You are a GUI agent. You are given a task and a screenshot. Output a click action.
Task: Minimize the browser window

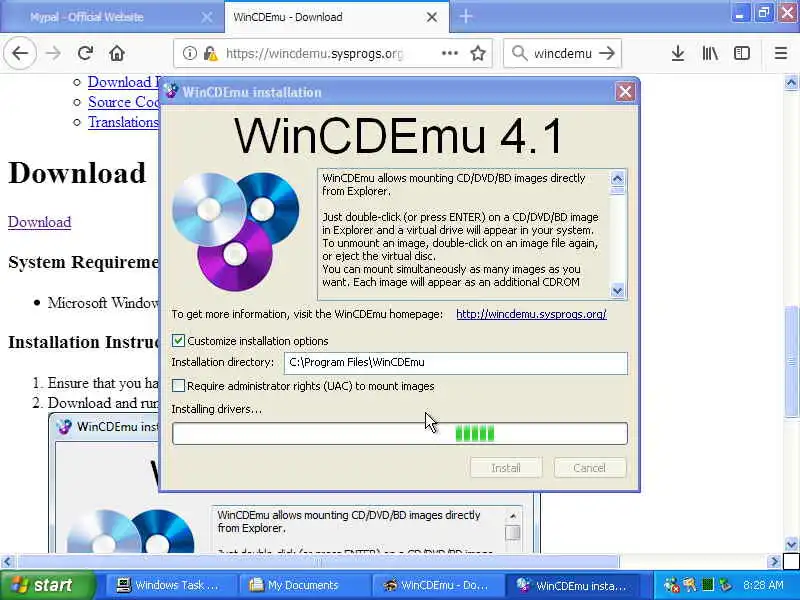pos(739,13)
